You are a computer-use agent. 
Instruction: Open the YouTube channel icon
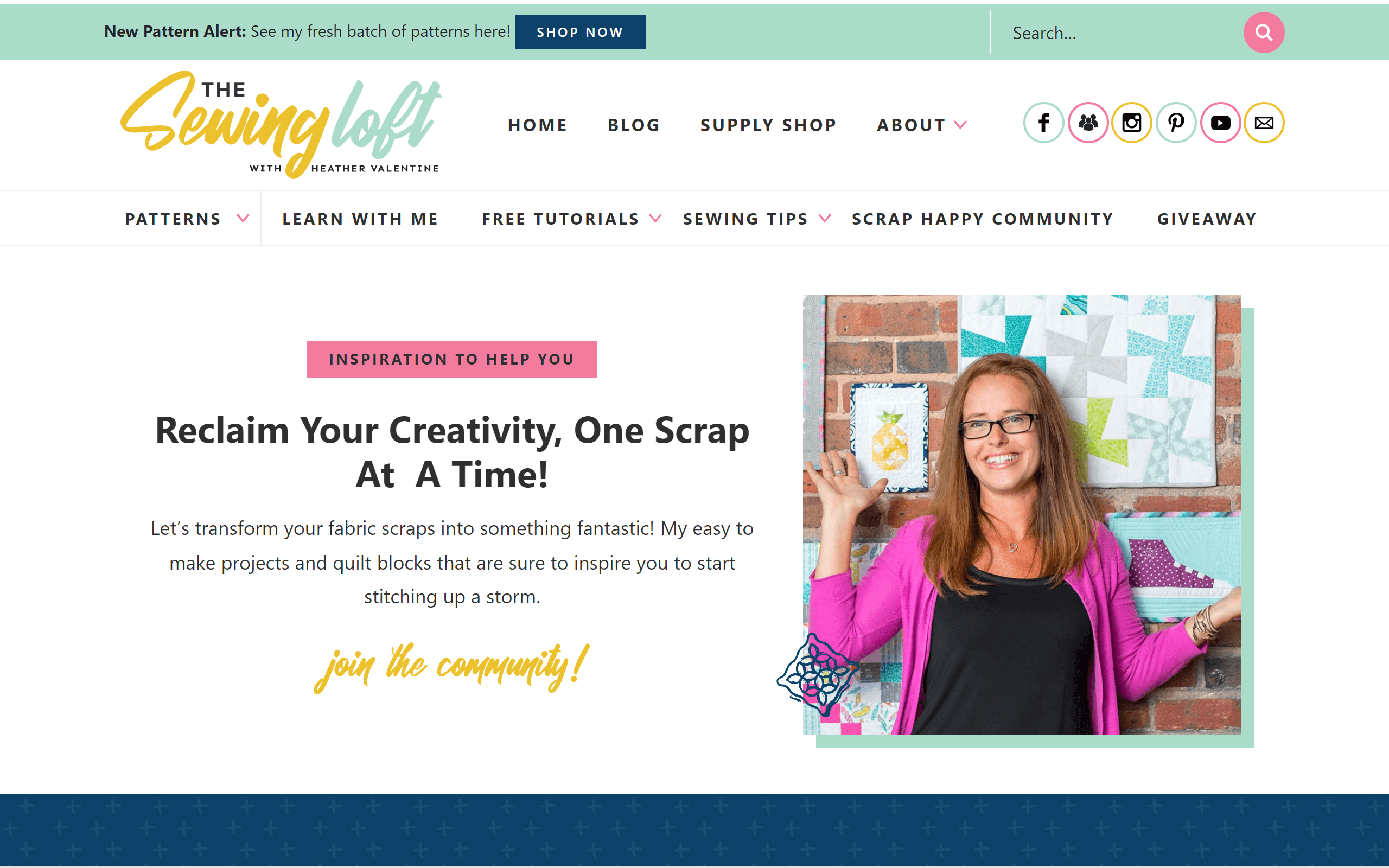pyautogui.click(x=1220, y=123)
